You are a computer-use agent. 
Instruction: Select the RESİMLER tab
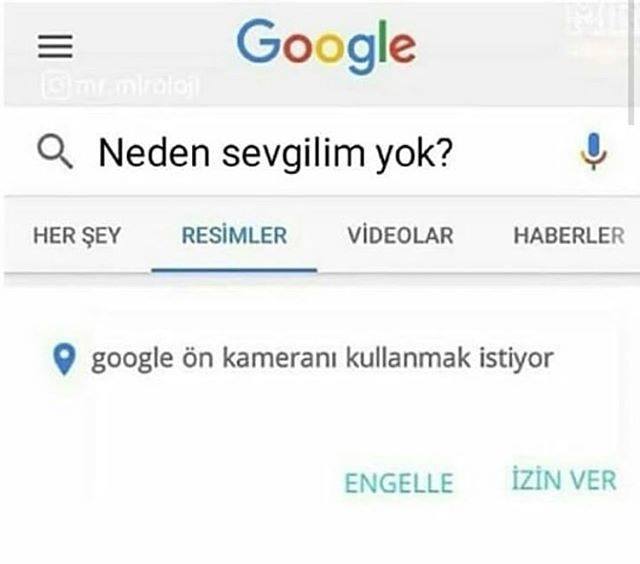point(234,235)
